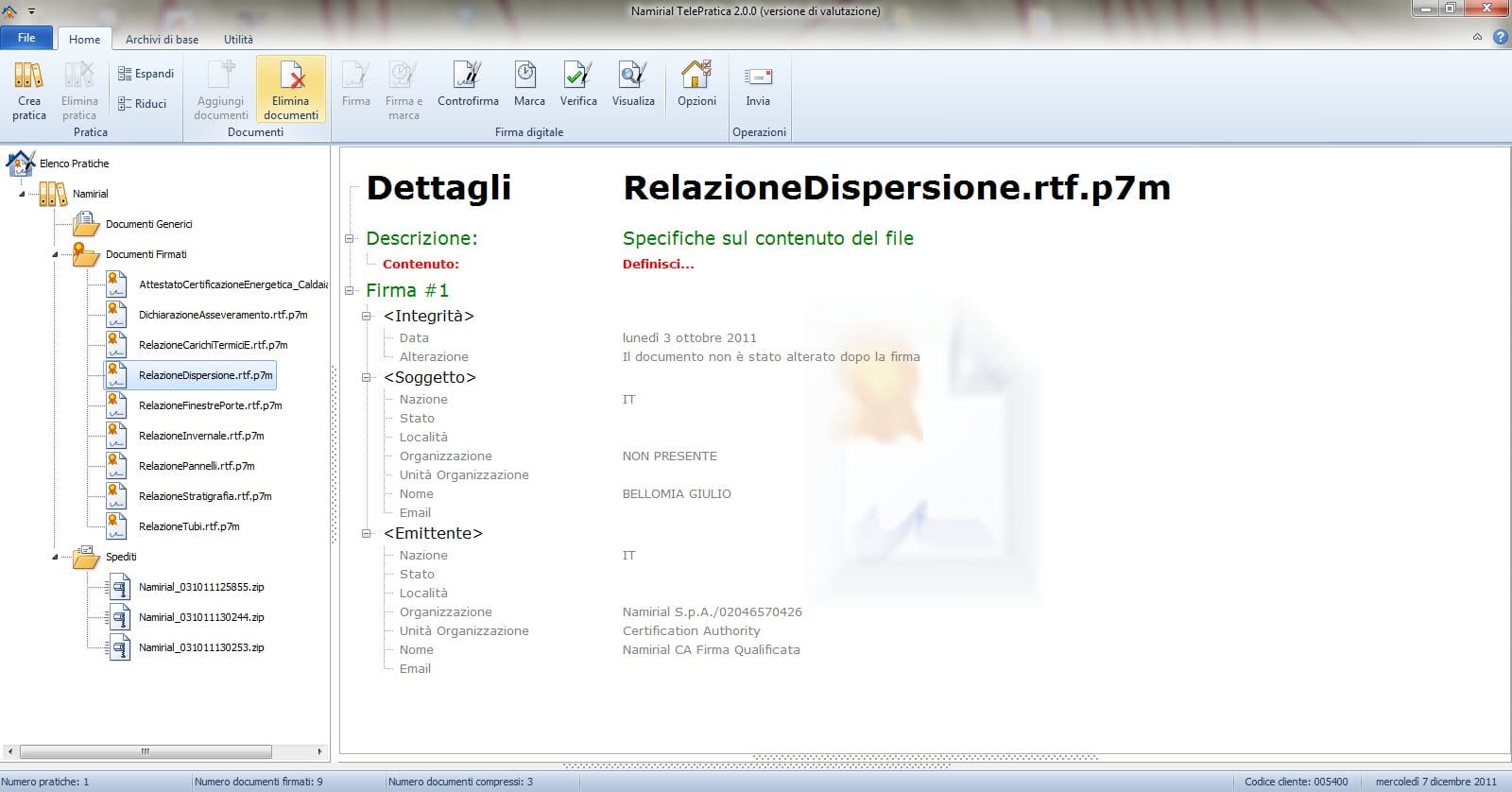Collapse the Namirial tree node
The height and width of the screenshot is (792, 1512).
click(x=22, y=194)
